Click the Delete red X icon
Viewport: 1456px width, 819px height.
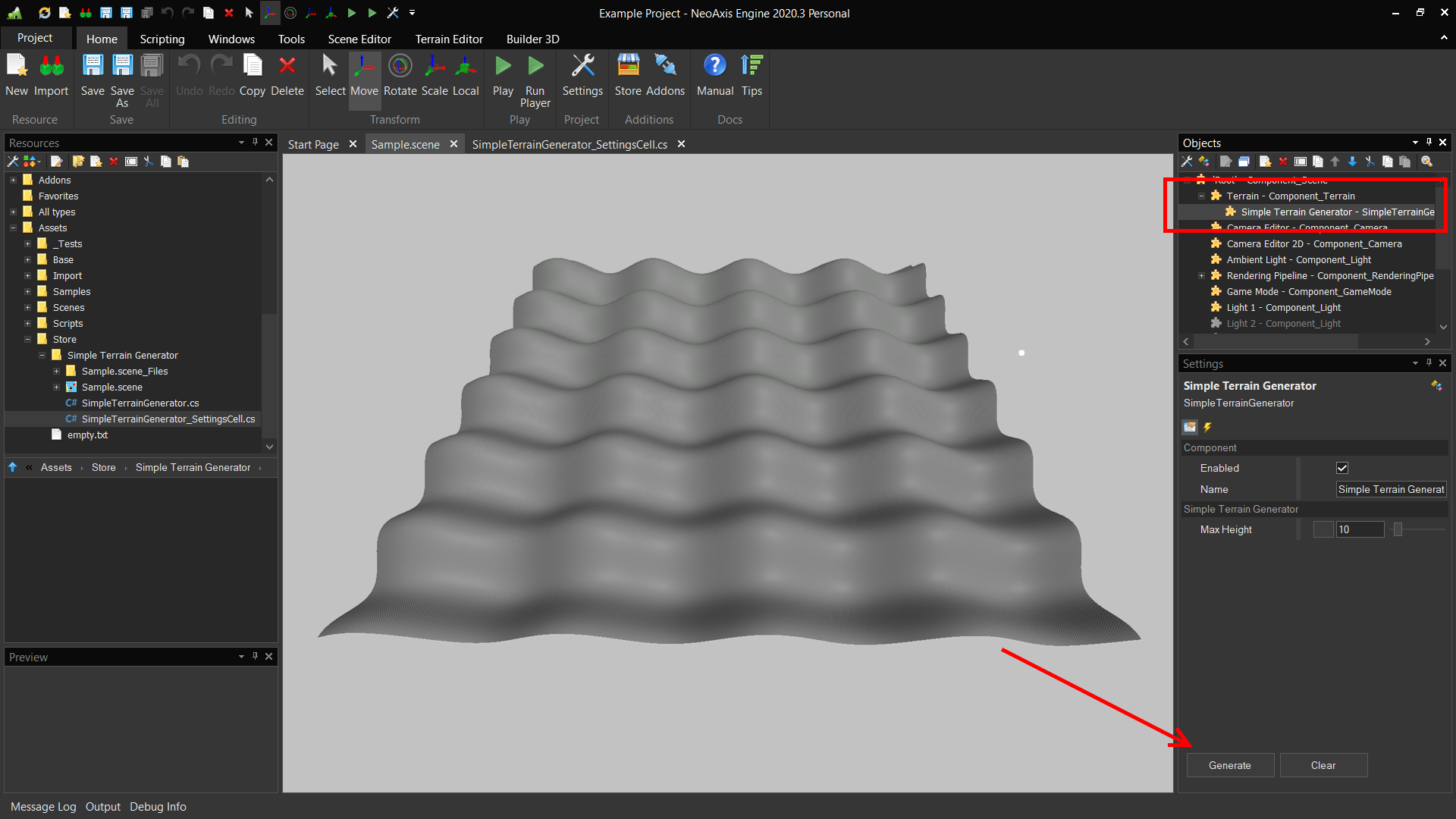tap(287, 67)
